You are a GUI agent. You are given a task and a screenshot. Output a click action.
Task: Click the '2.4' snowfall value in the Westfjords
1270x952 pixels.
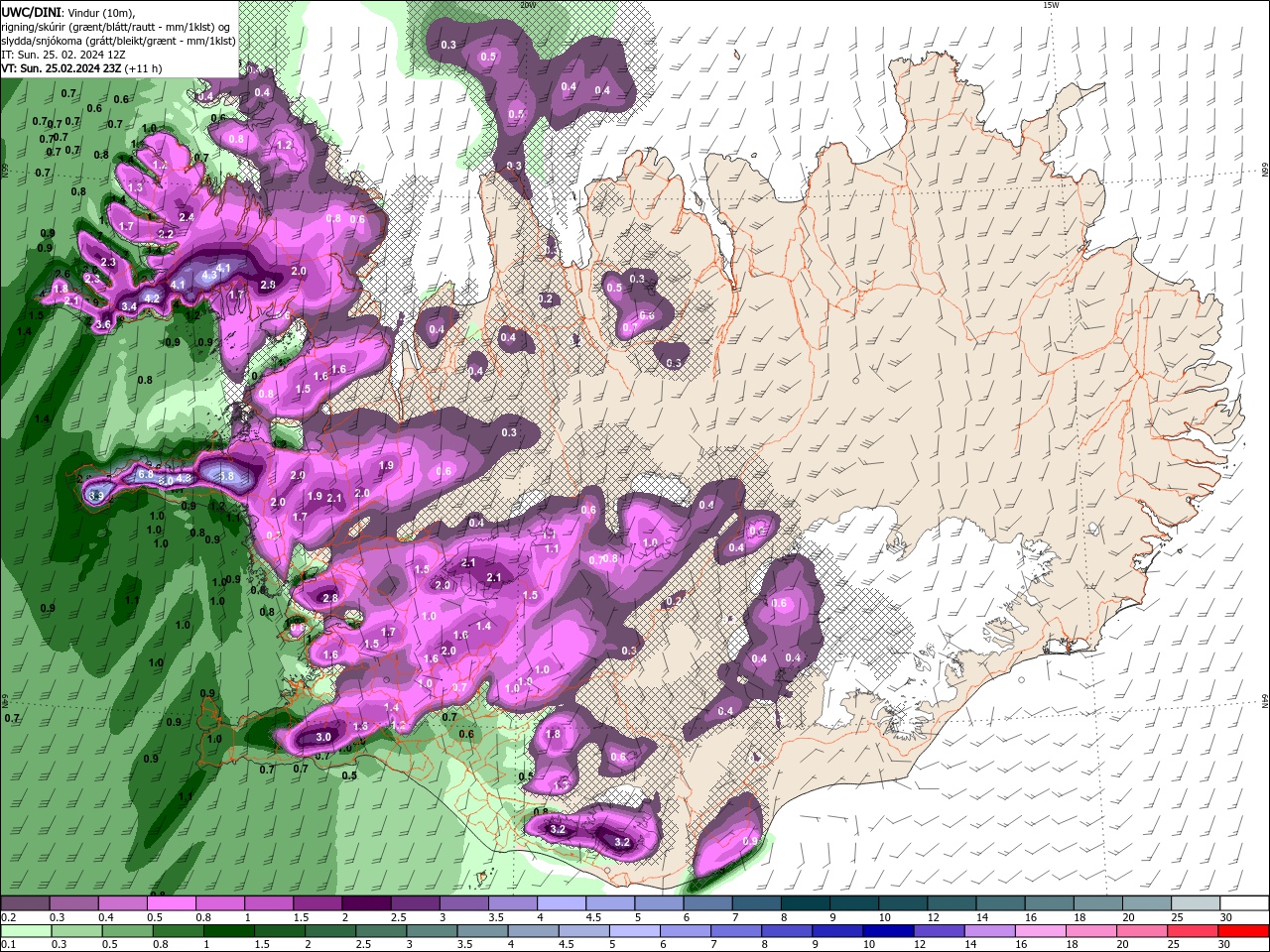coord(186,216)
